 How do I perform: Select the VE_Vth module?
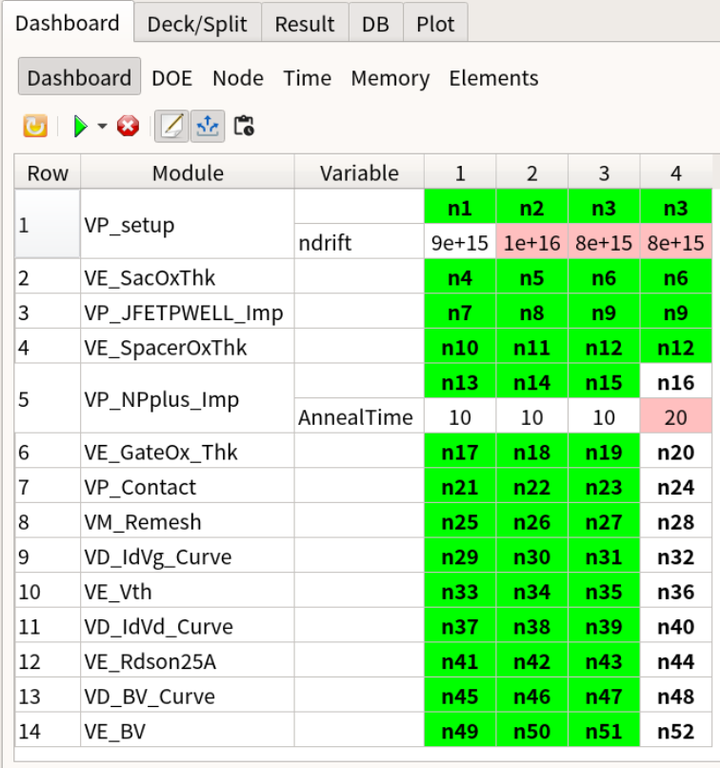click(188, 592)
